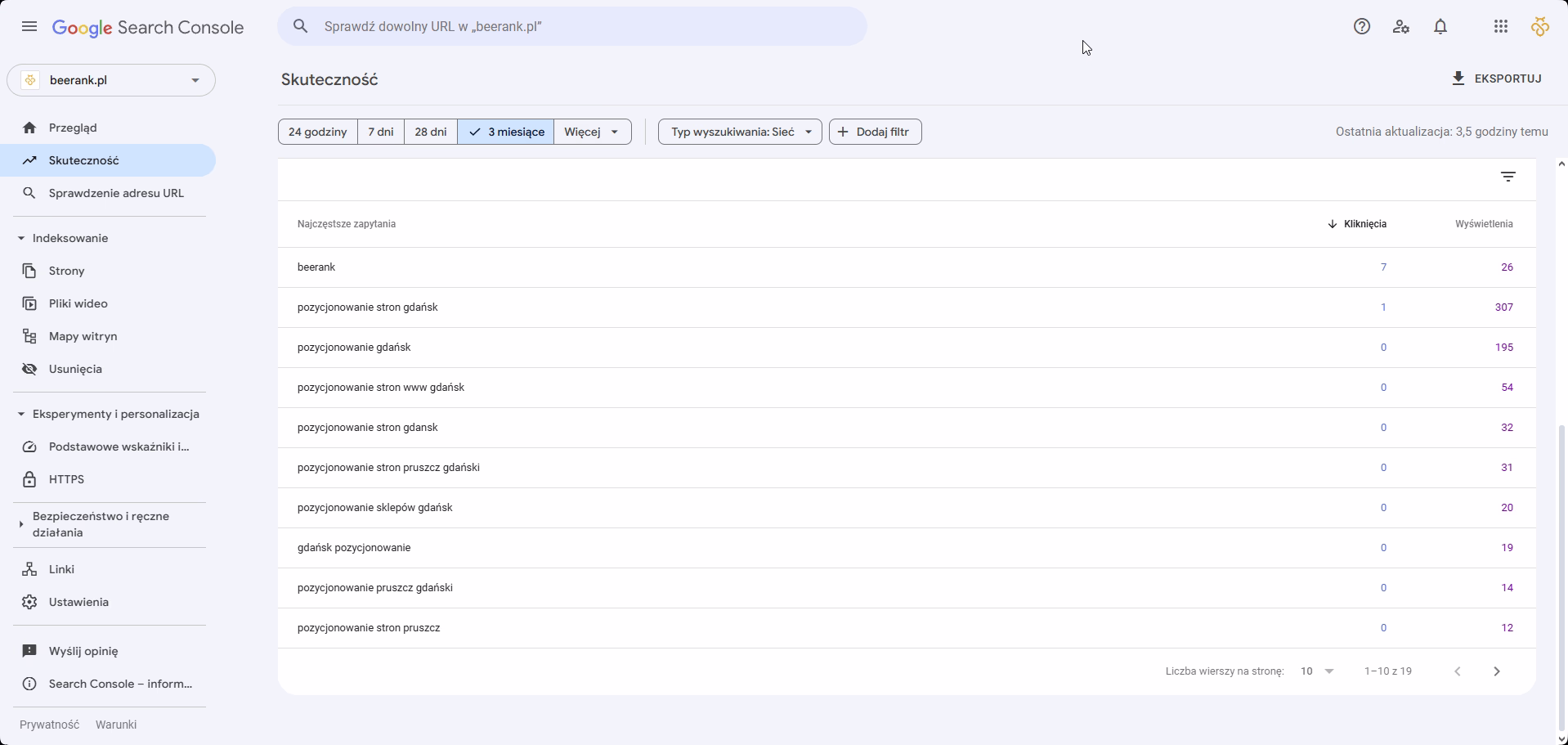This screenshot has height=745, width=1568.
Task: Click the EKSPORTUJ button
Action: 1496,79
